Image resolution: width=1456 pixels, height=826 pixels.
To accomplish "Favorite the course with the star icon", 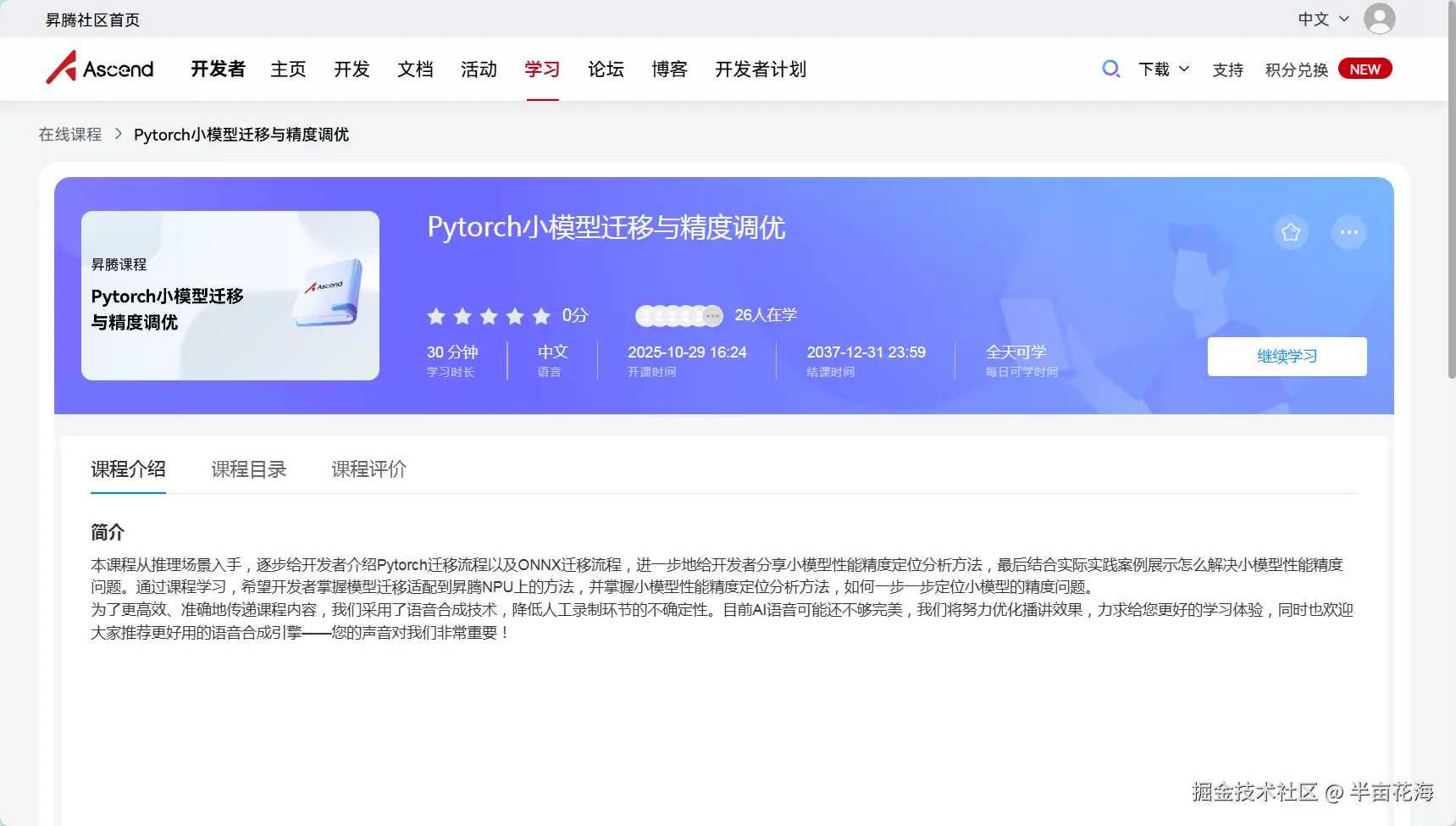I will click(1290, 232).
